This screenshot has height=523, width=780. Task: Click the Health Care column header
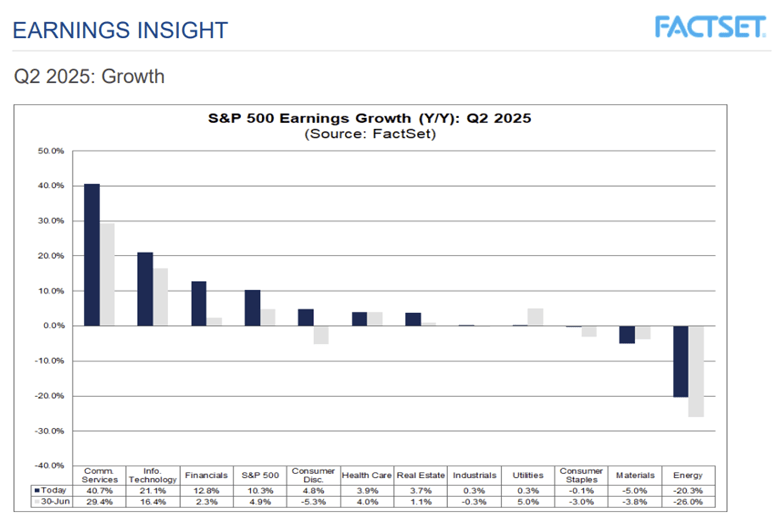(x=367, y=475)
